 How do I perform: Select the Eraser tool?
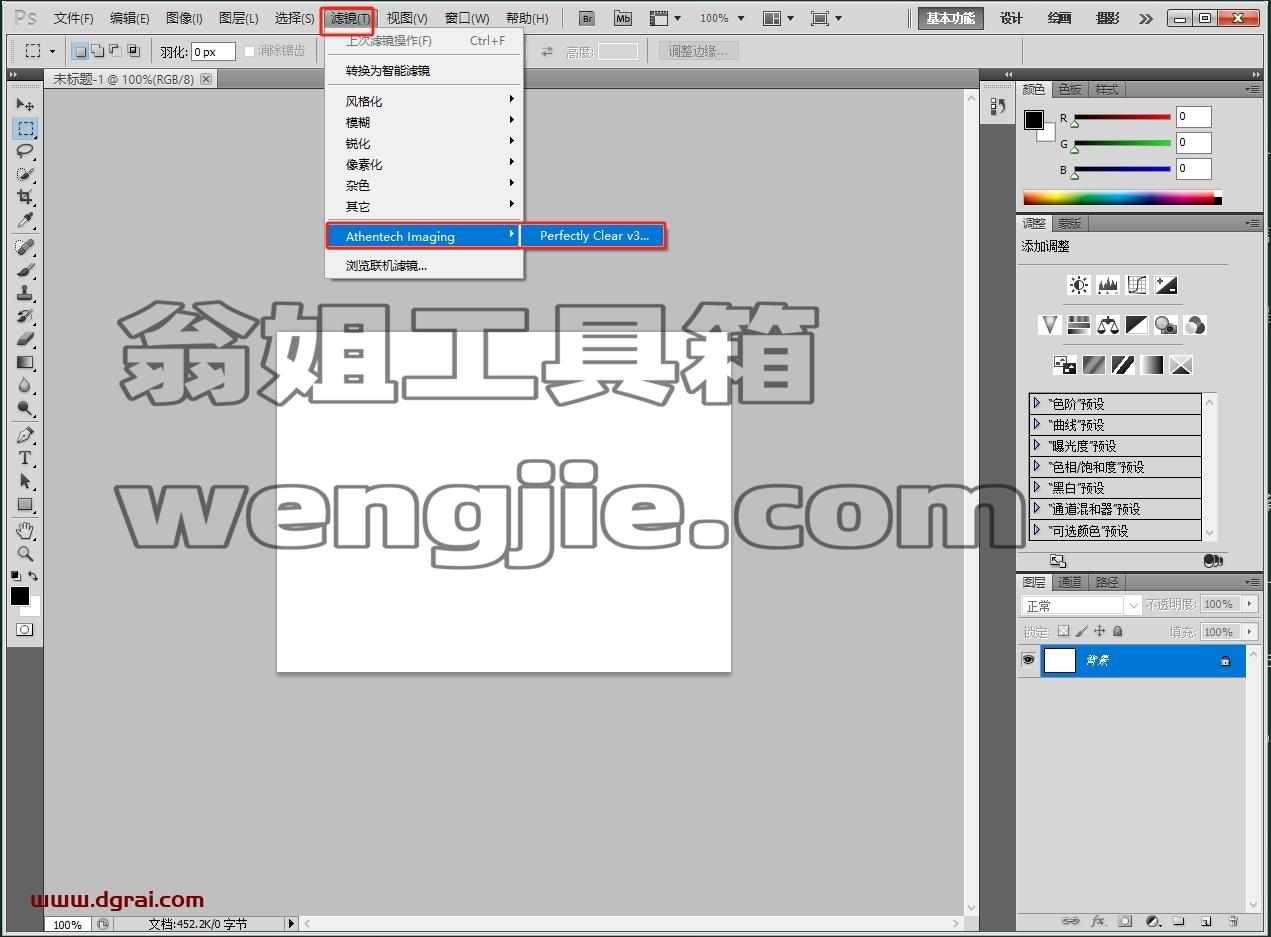point(25,339)
